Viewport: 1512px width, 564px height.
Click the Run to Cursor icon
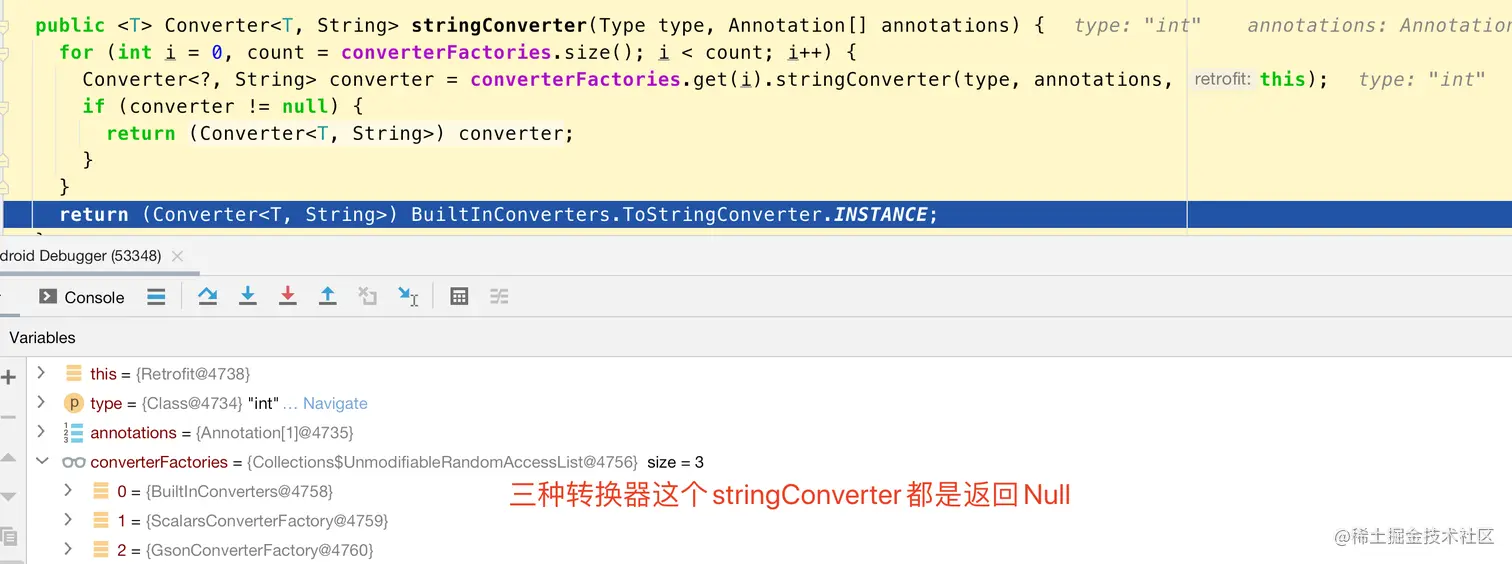coord(408,296)
